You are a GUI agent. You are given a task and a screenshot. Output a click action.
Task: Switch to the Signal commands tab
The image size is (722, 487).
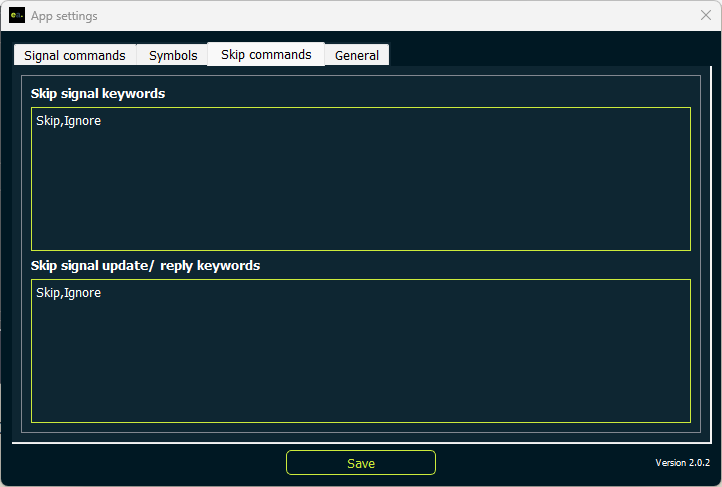(74, 56)
